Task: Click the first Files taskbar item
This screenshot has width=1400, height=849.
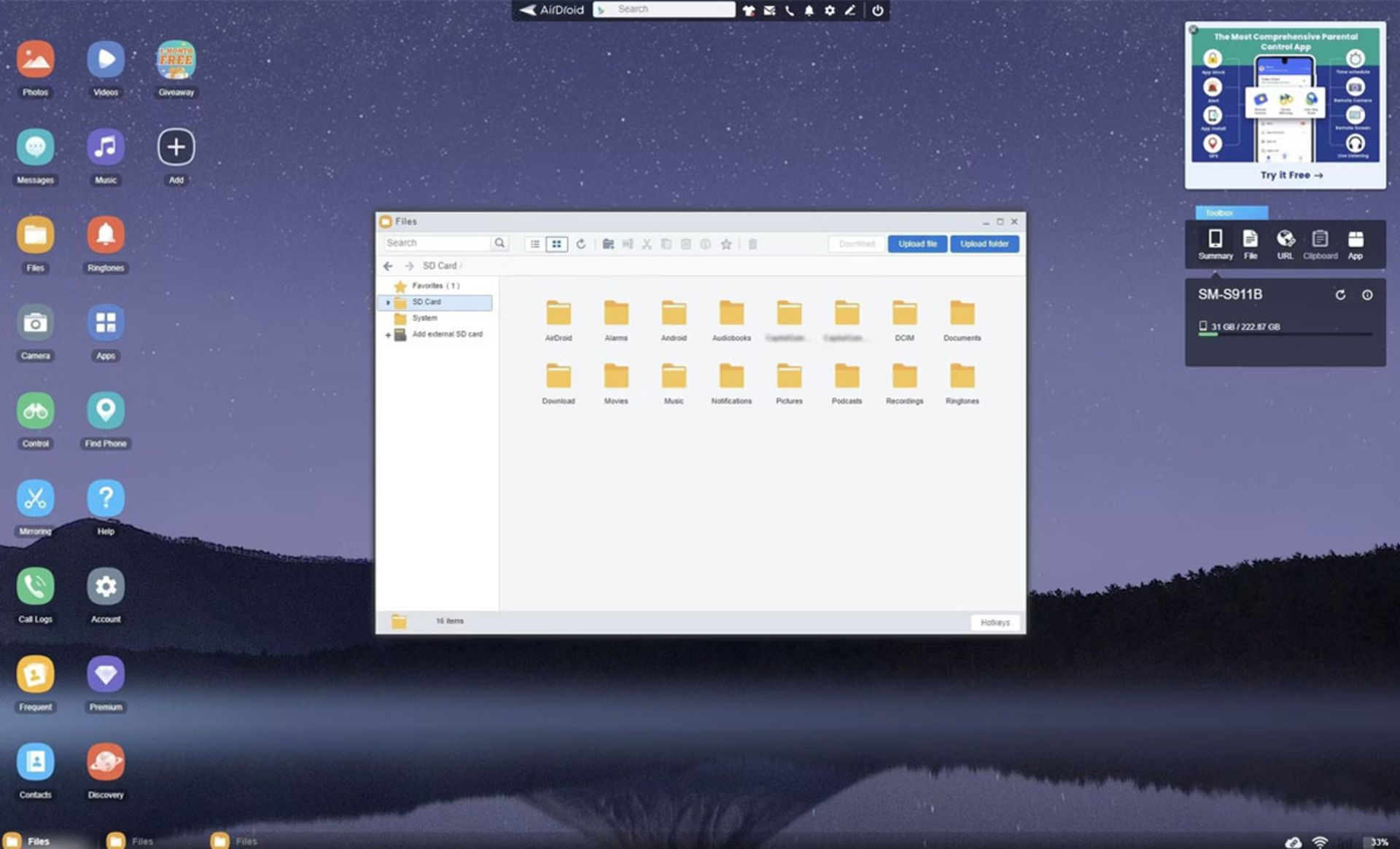Action: [x=29, y=841]
